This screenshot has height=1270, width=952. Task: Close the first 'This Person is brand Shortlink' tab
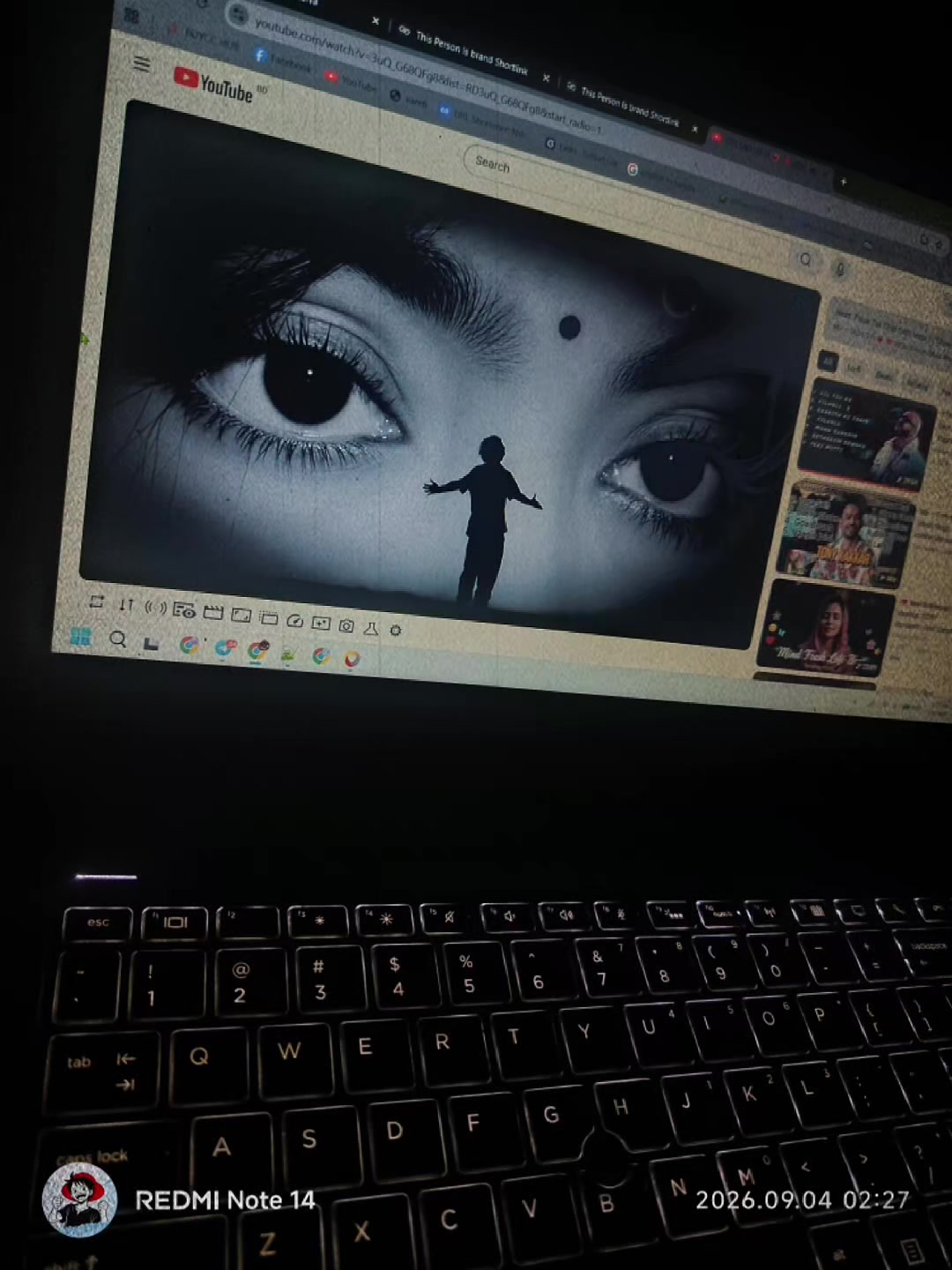546,78
